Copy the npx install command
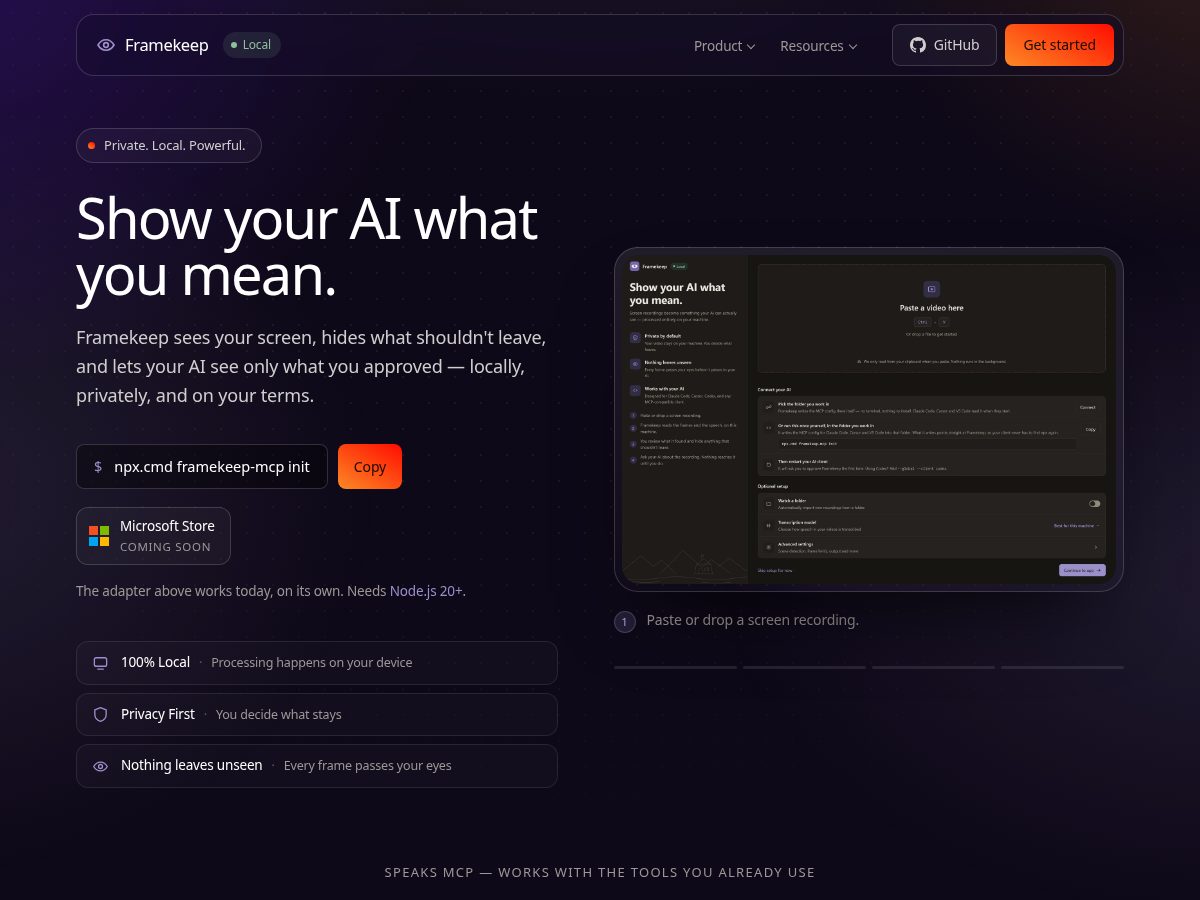This screenshot has height=900, width=1200. click(x=370, y=467)
